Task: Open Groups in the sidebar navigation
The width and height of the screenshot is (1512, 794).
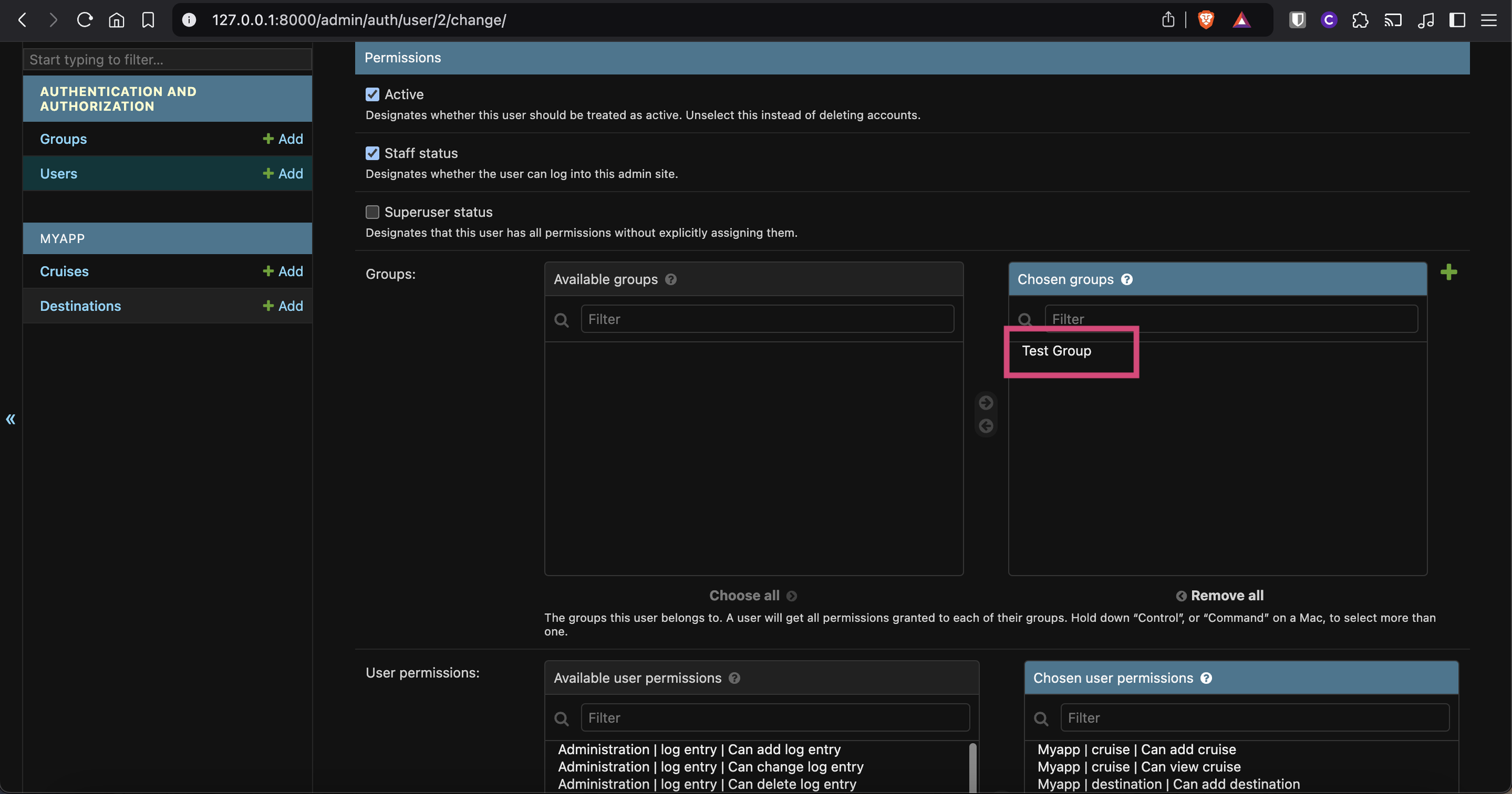Action: 64,139
